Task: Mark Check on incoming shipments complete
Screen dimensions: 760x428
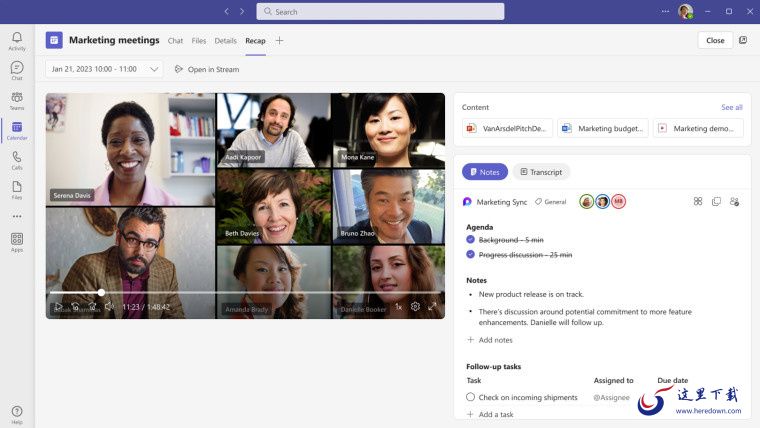Action: click(x=470, y=397)
